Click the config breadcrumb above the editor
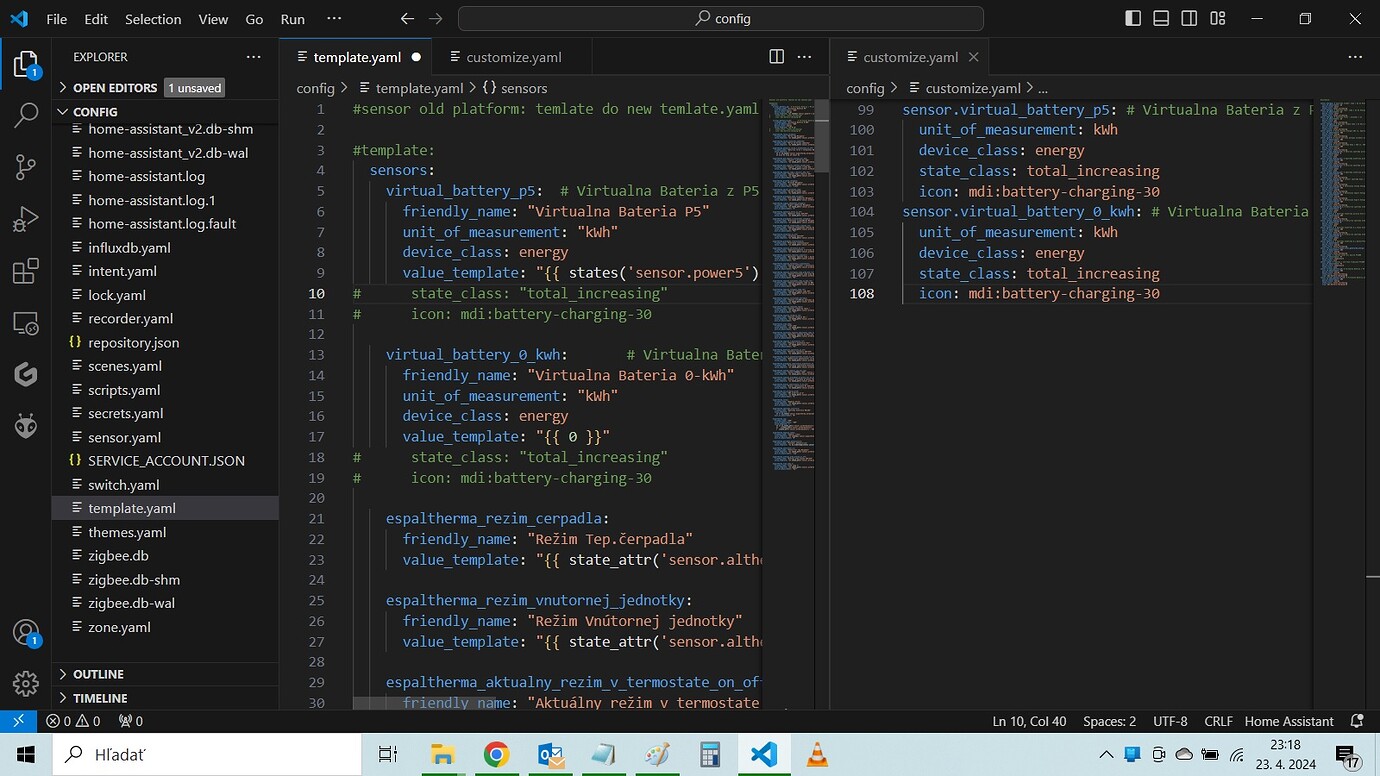This screenshot has width=1380, height=776. point(314,88)
